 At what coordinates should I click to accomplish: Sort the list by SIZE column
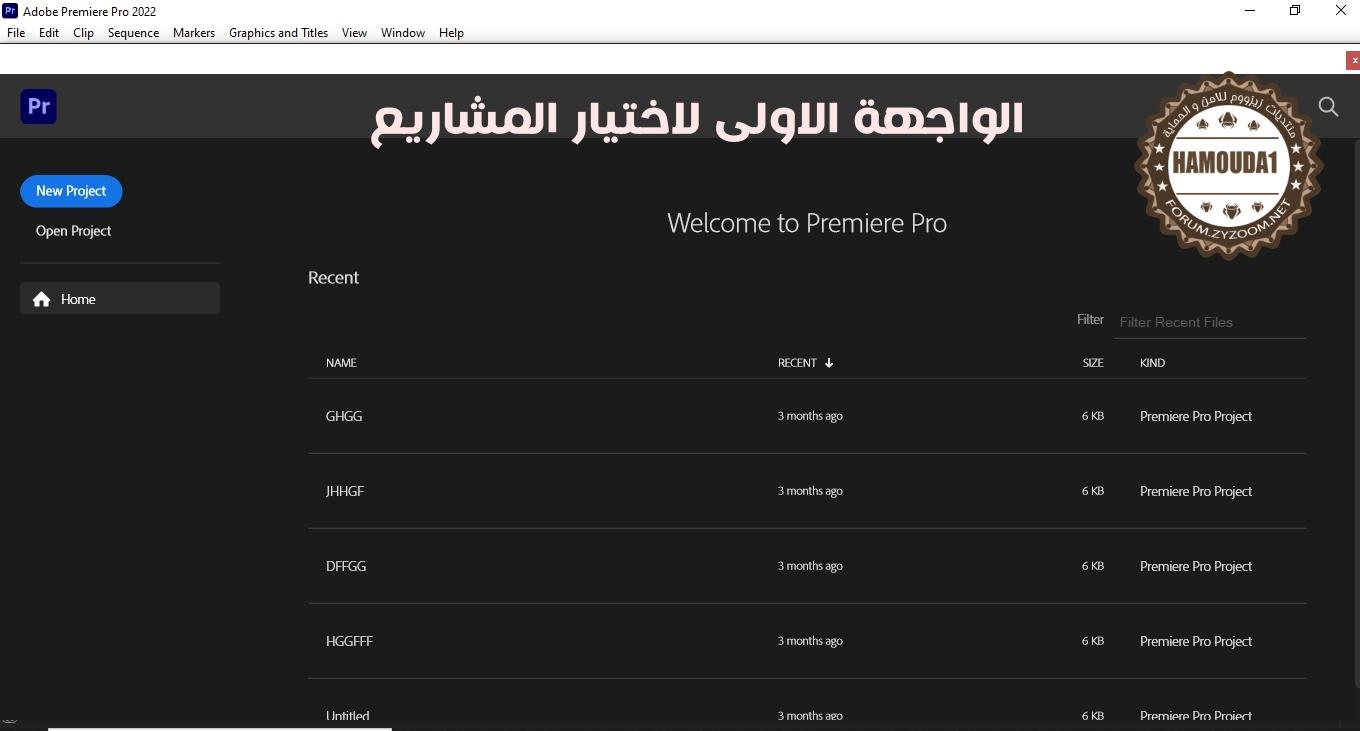[x=1093, y=363]
